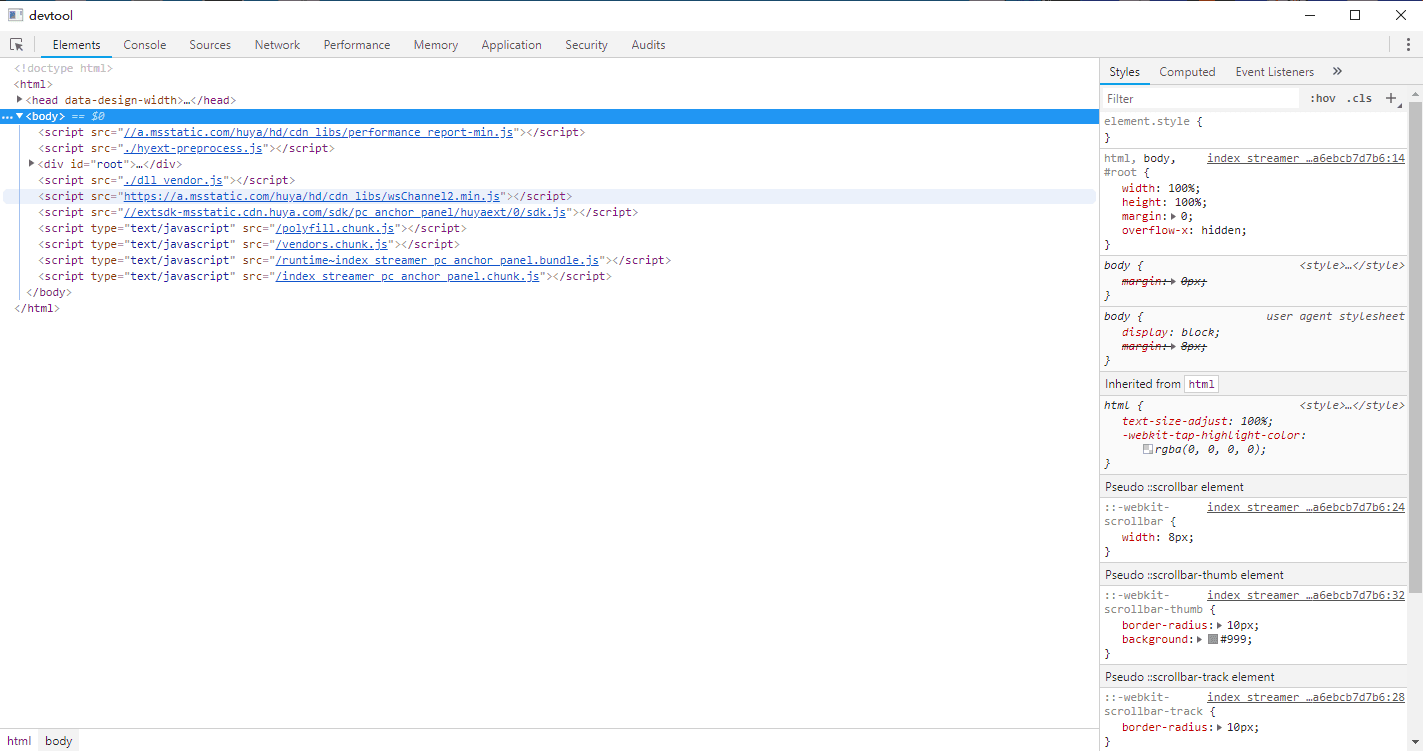Open the rgba(0, 0, 0, 0) color swatch
Image resolution: width=1423 pixels, height=751 pixels.
(1148, 450)
